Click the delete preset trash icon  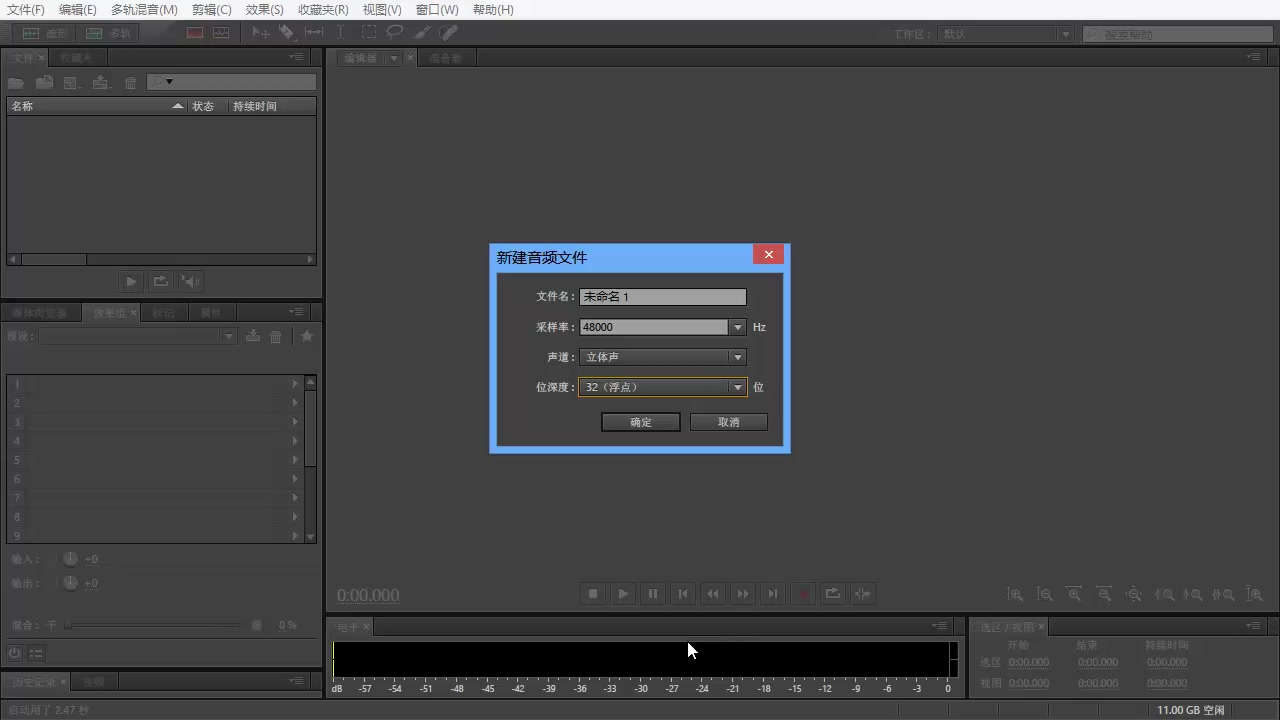click(x=276, y=337)
